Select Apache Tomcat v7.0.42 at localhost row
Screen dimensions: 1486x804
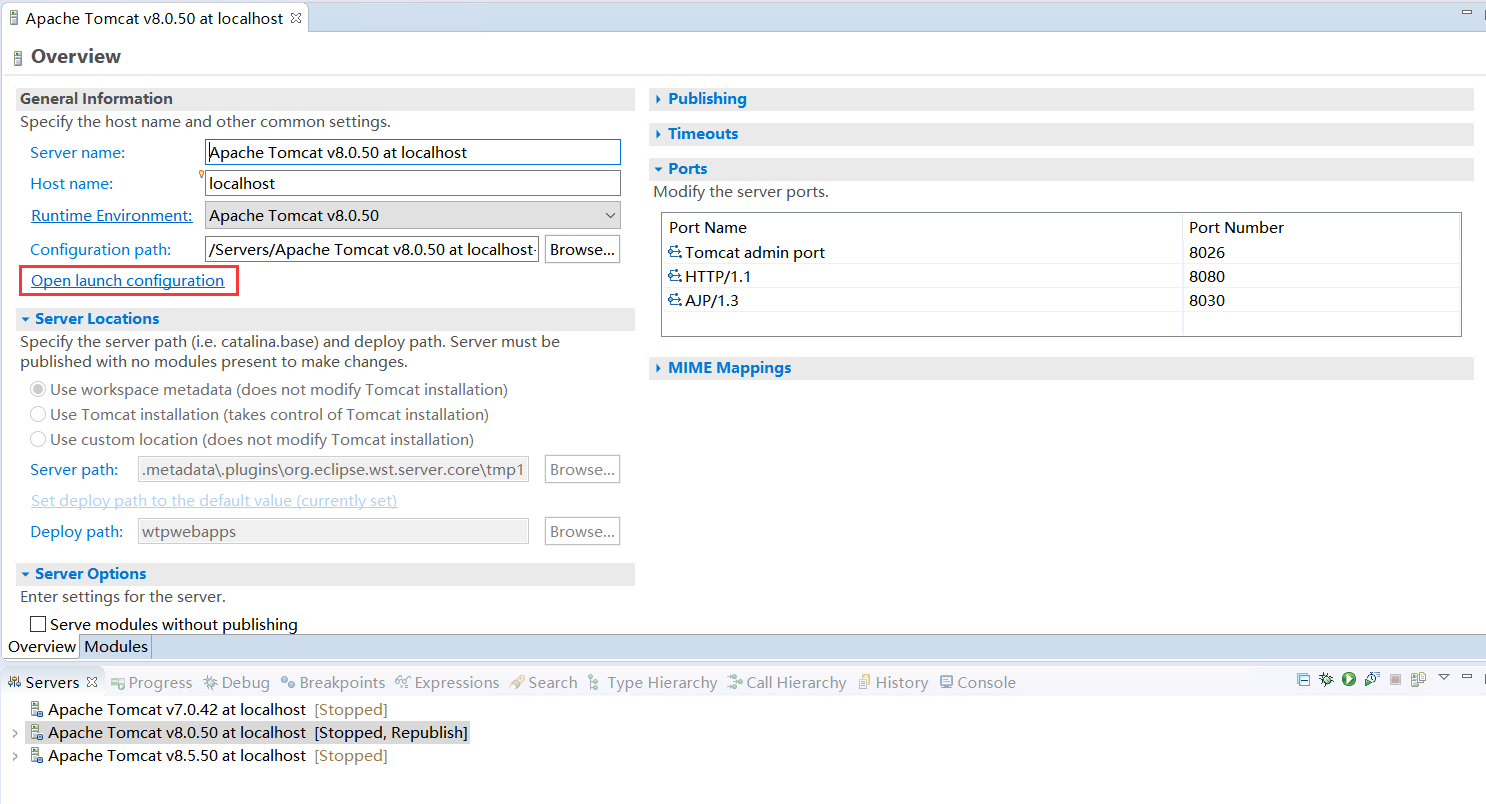208,709
